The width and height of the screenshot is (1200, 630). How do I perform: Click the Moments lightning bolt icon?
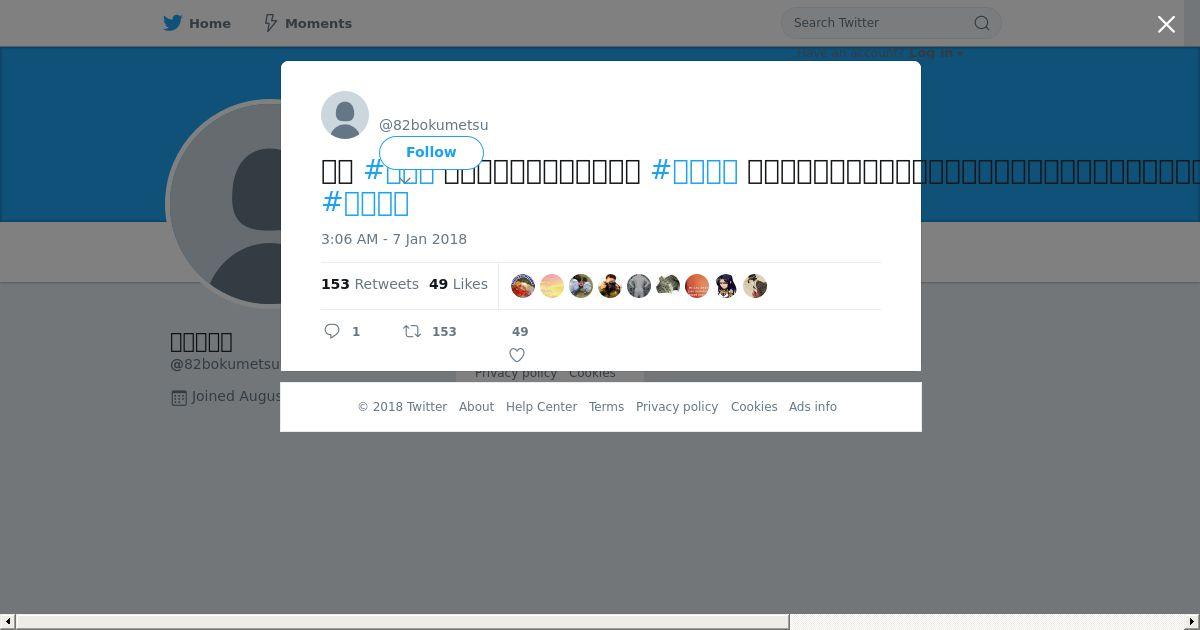pos(270,23)
